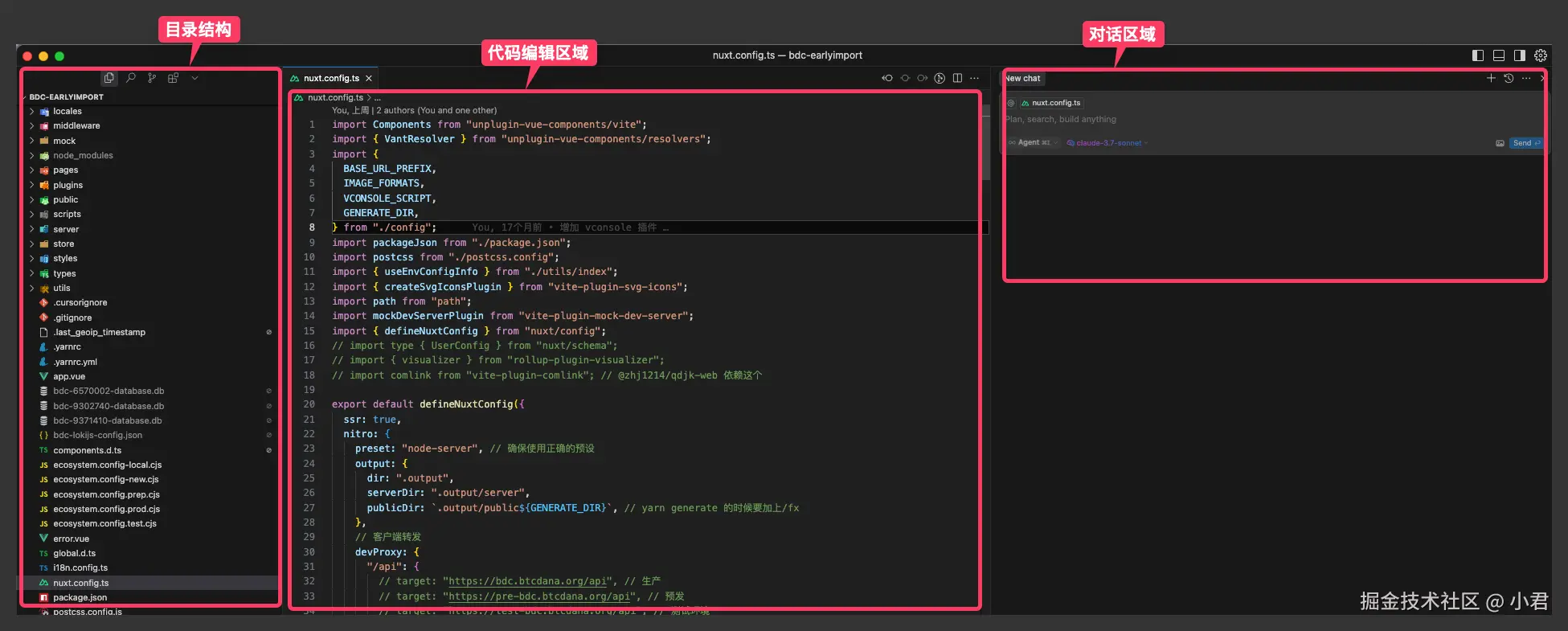Start a new chat with plus icon

point(1491,78)
